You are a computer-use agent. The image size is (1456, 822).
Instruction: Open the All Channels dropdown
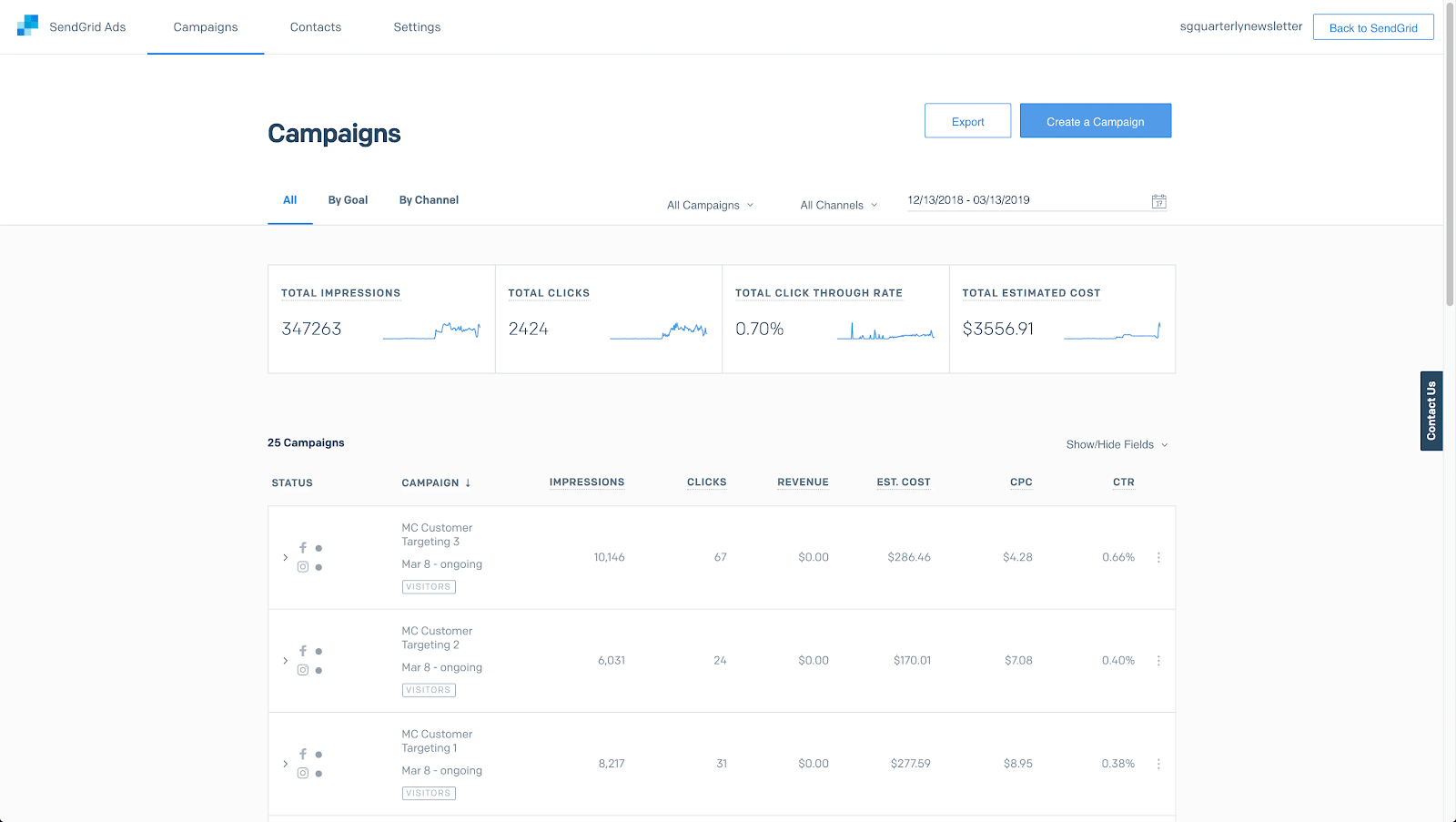(837, 205)
